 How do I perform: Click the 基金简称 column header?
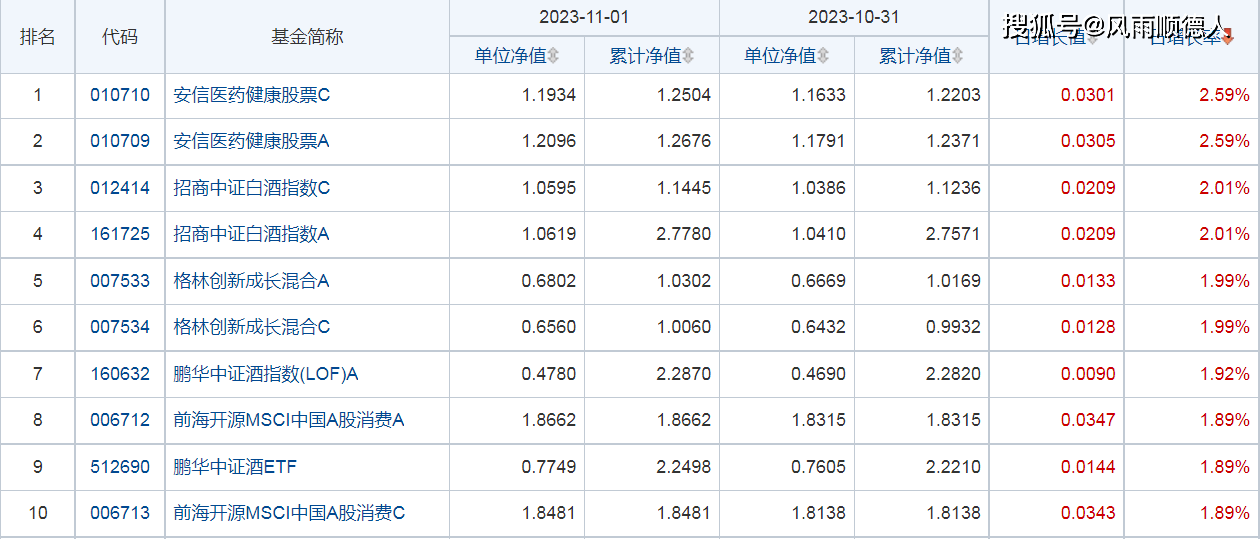[307, 37]
